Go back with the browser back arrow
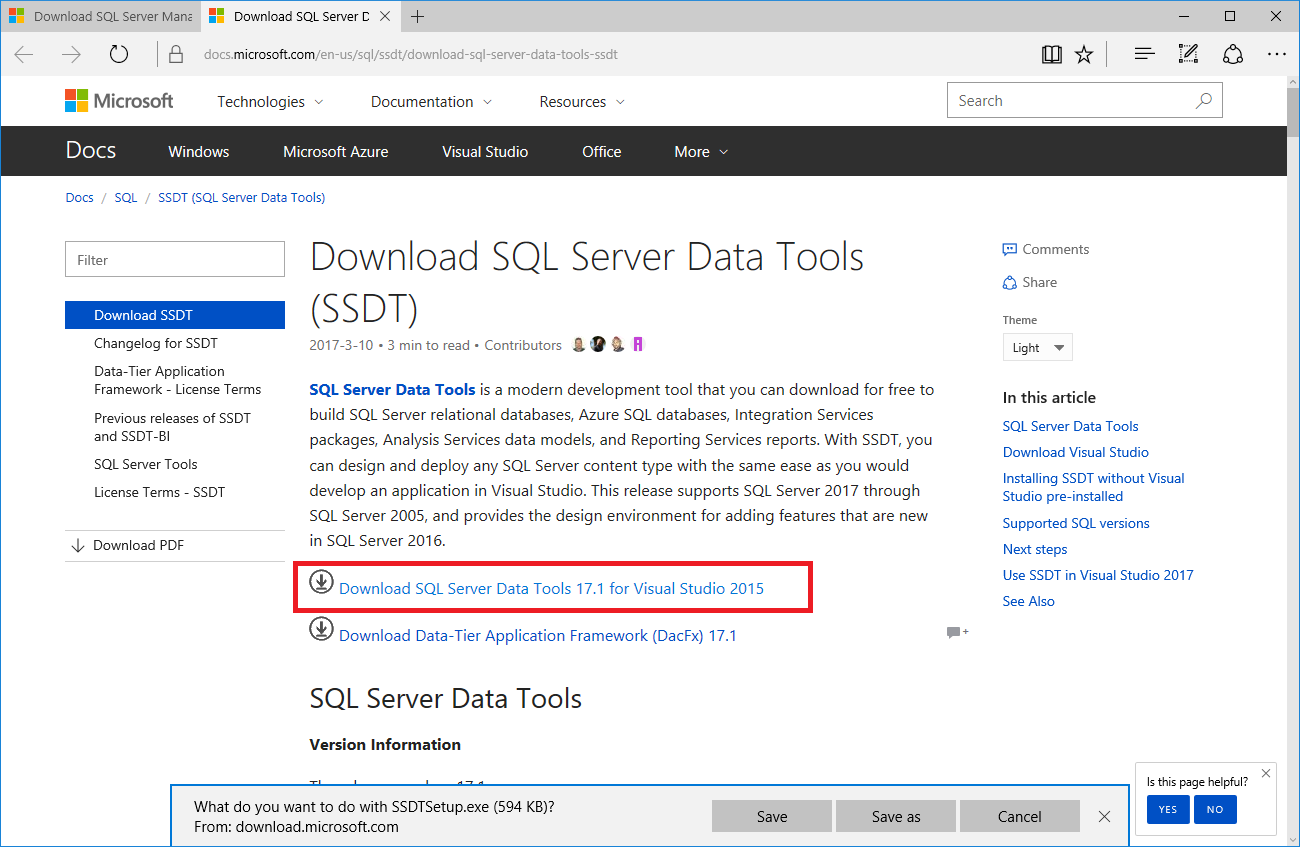Image resolution: width=1300 pixels, height=847 pixels. click(25, 54)
